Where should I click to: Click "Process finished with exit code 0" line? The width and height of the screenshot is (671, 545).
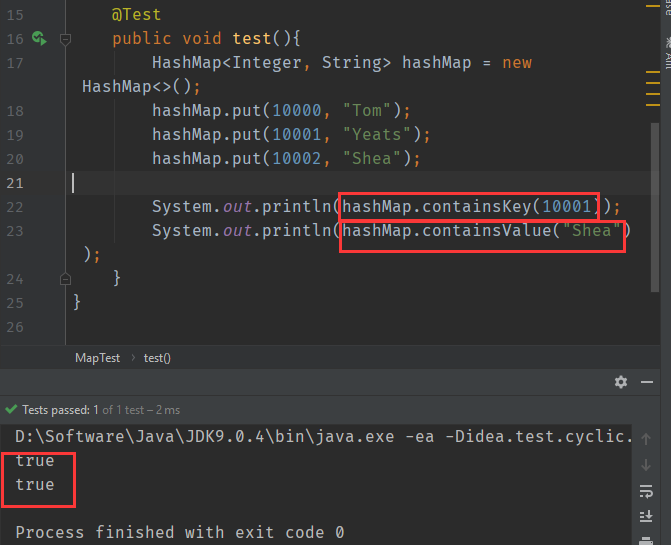180,532
